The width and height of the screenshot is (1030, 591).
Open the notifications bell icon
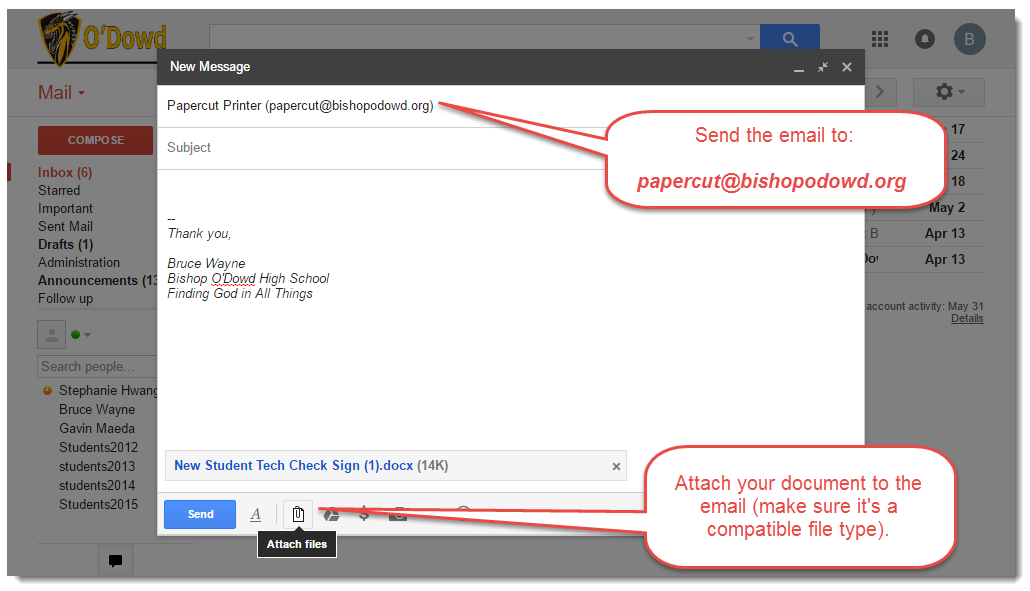[x=925, y=39]
